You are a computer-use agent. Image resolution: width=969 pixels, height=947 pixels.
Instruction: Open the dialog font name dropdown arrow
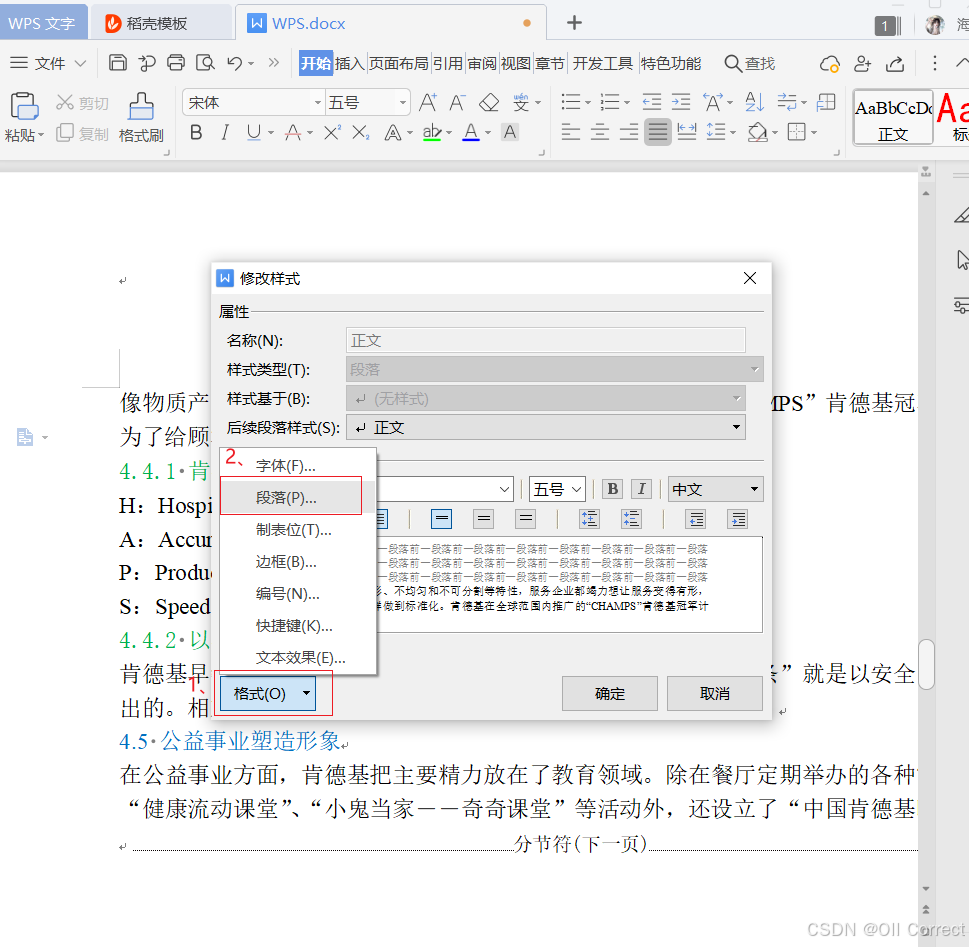[x=504, y=489]
